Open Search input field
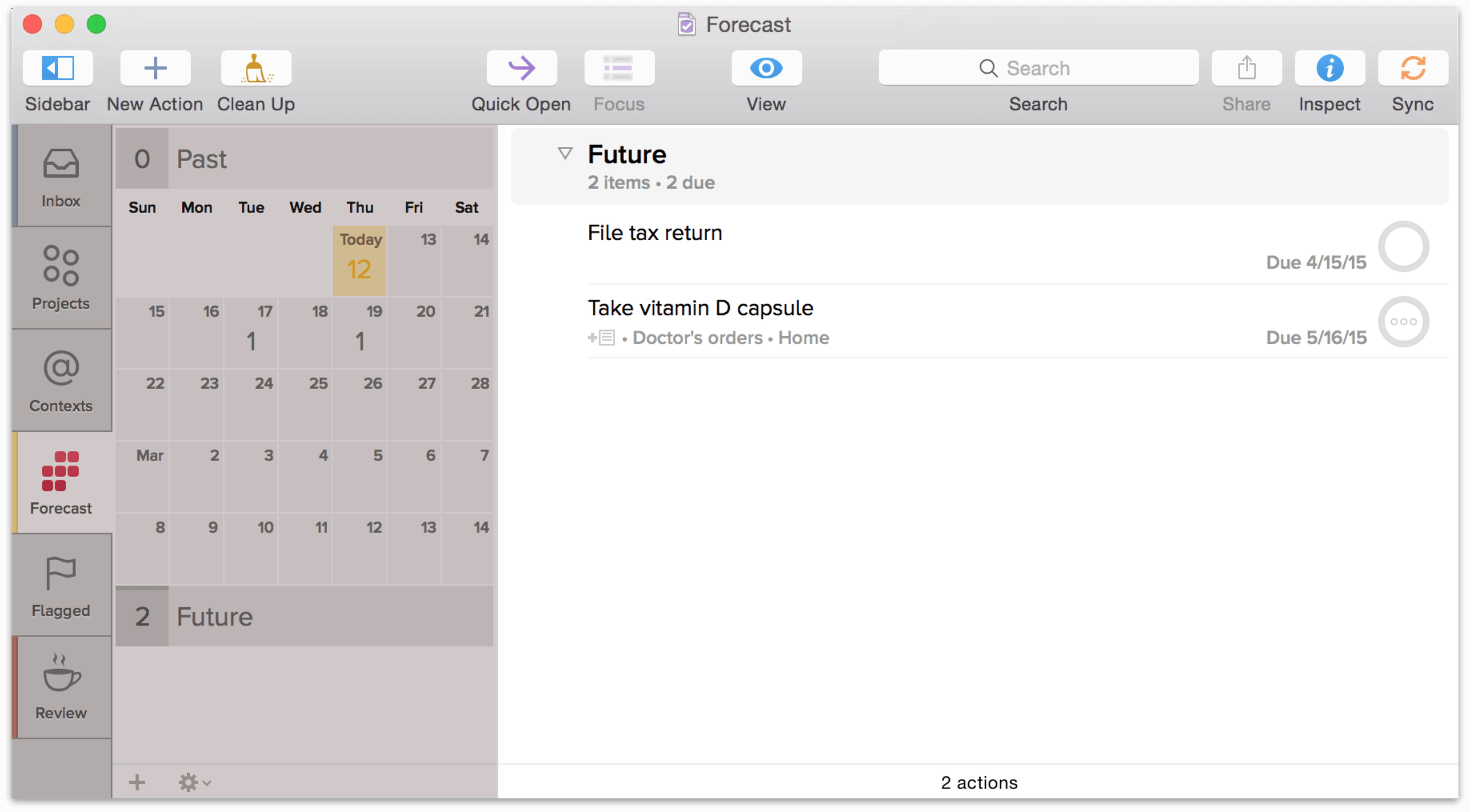This screenshot has height=812, width=1470. (x=1038, y=68)
